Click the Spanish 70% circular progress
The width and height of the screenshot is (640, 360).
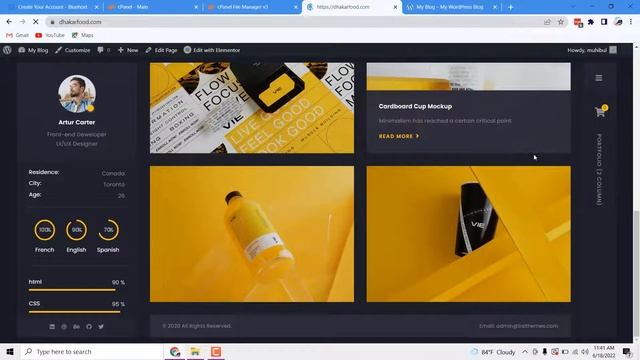point(108,230)
